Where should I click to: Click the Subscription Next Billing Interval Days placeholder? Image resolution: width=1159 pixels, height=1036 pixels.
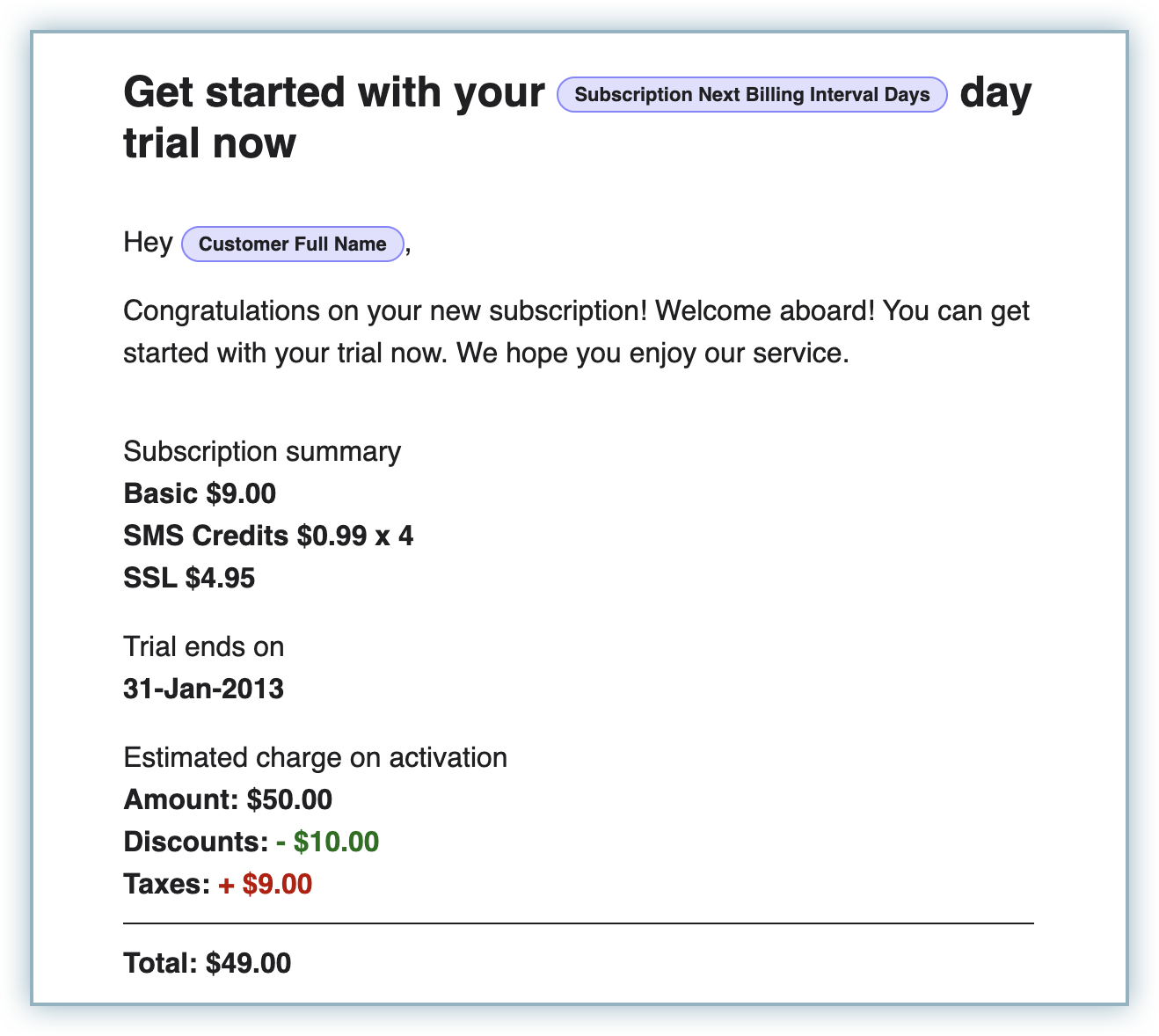point(752,95)
